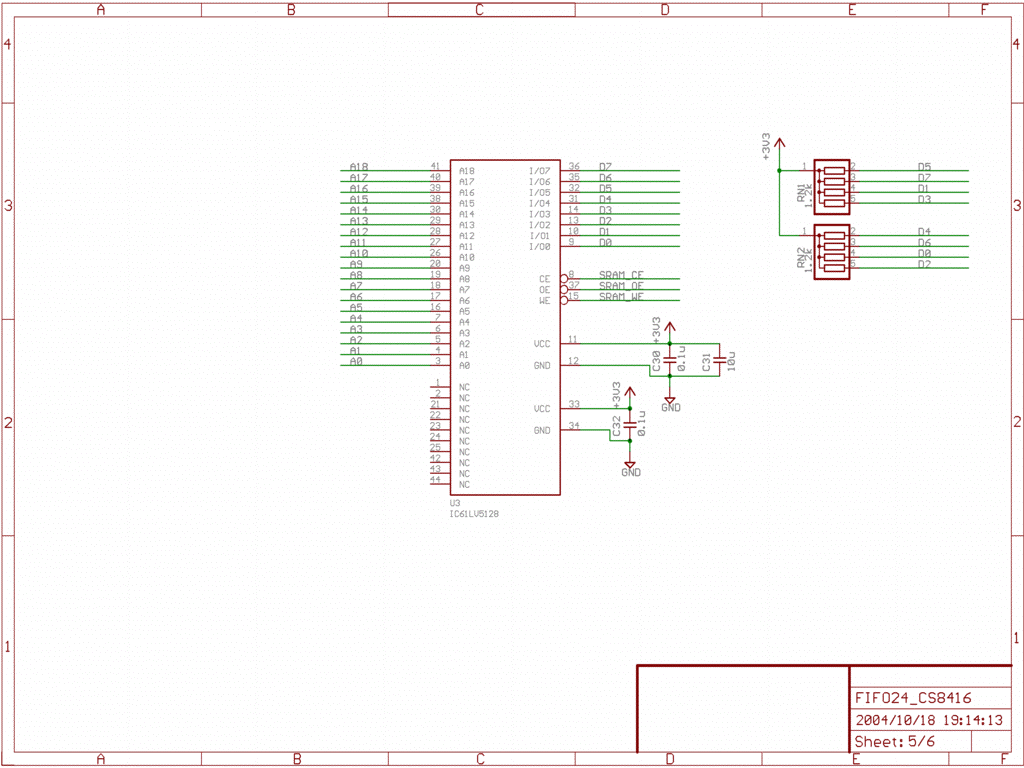Click the D2 net label next to RN2
Image resolution: width=1024 pixels, height=768 pixels.
[924, 264]
